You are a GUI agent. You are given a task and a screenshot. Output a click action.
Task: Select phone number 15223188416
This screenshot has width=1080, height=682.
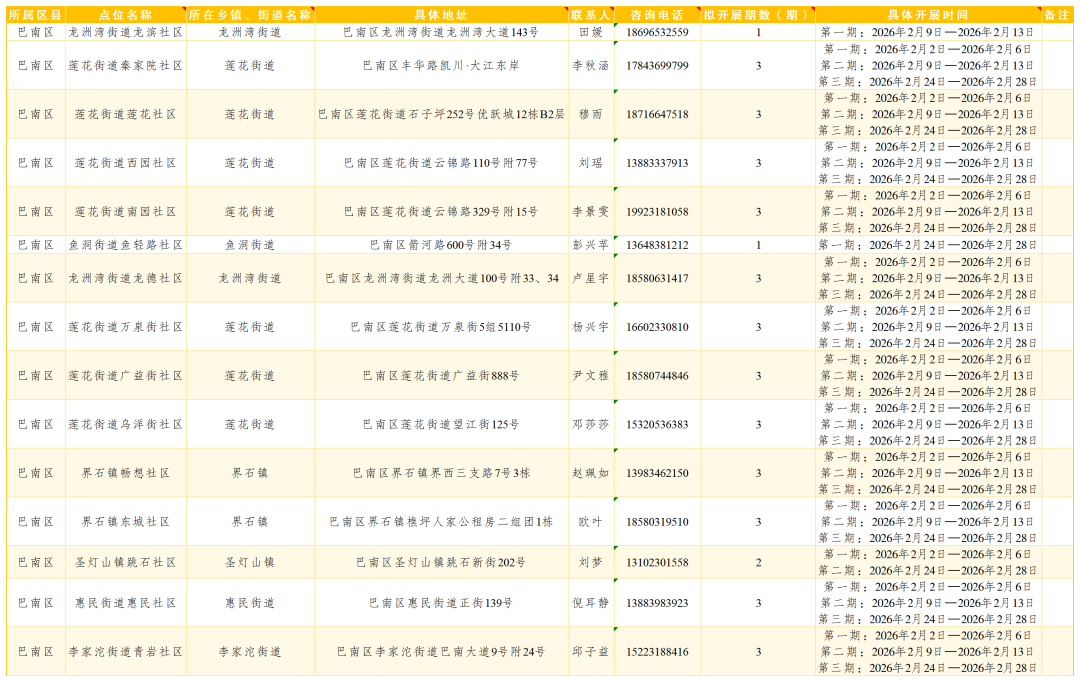(657, 652)
